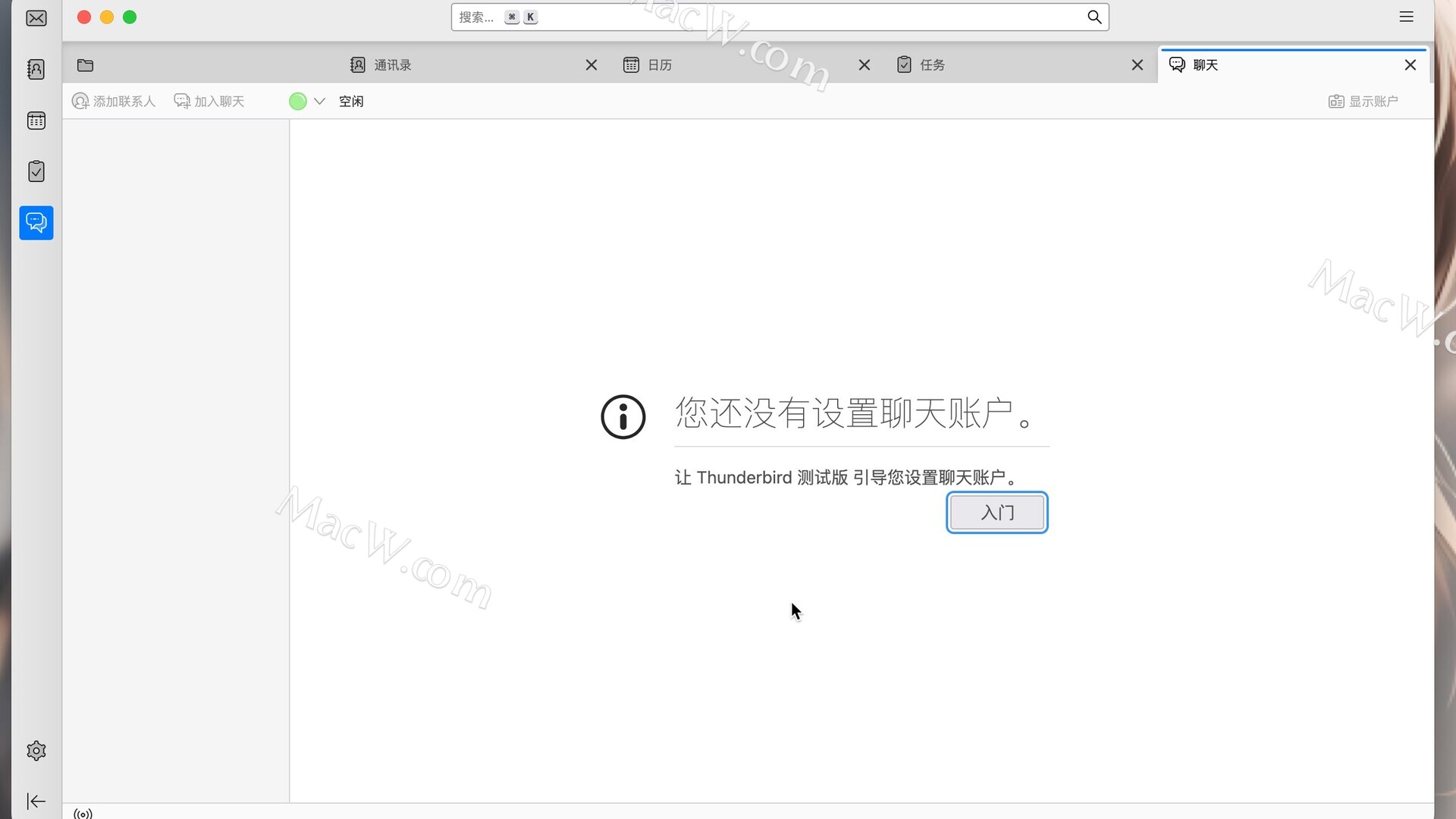Image resolution: width=1456 pixels, height=819 pixels.
Task: Focus the global search field
Action: point(780,17)
